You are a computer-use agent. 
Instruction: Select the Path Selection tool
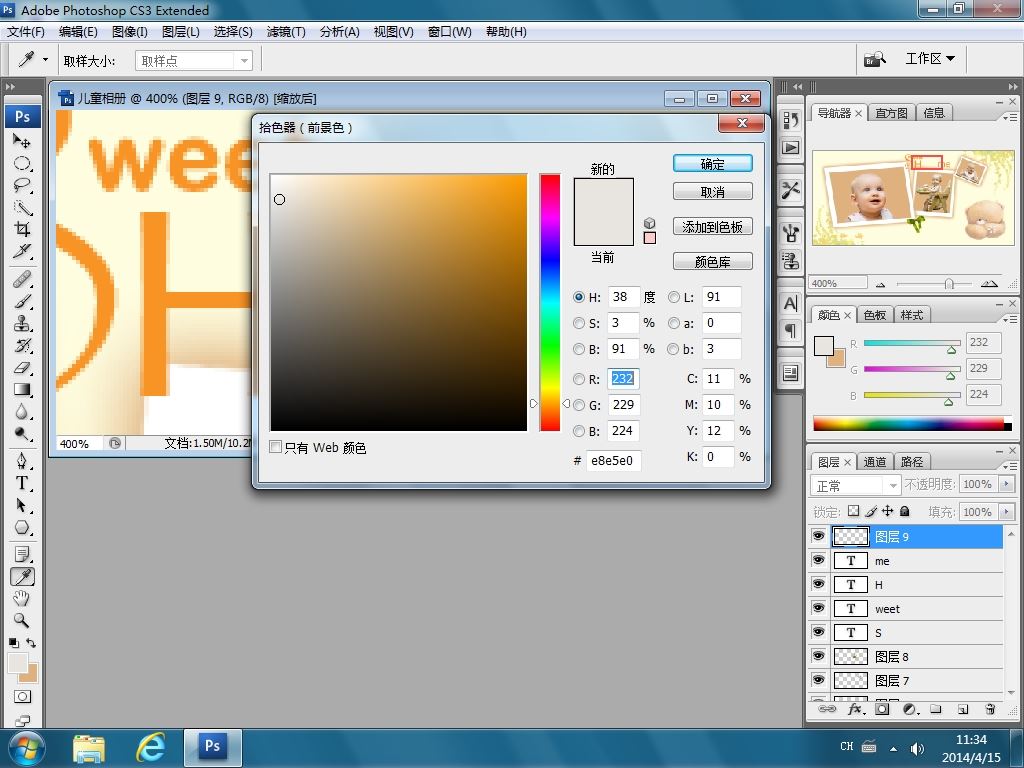click(x=22, y=505)
